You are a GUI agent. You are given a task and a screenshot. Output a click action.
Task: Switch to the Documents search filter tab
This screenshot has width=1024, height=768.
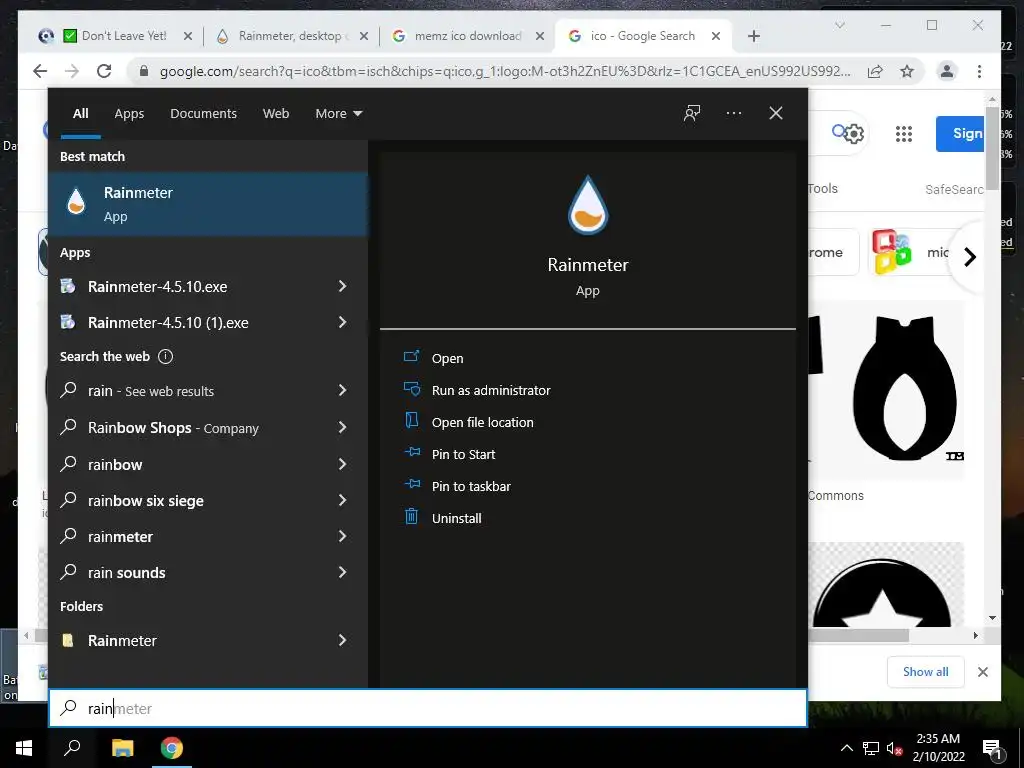(203, 114)
